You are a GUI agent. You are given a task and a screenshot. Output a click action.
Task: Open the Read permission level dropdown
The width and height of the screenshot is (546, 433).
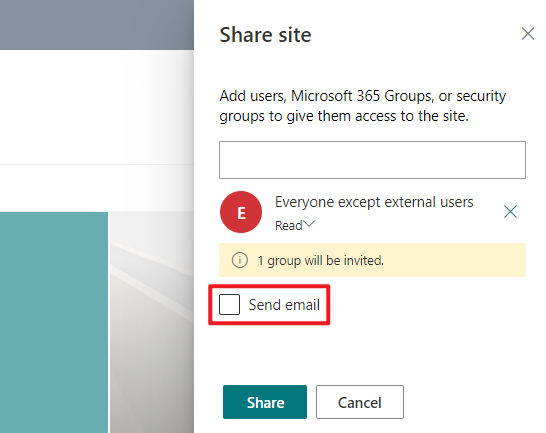tap(295, 225)
